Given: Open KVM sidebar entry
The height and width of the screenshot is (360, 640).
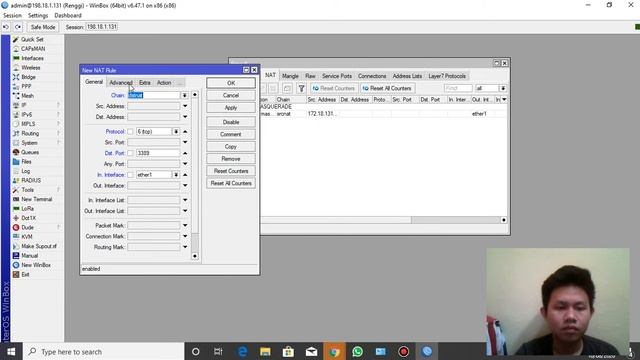Looking at the screenshot, I should [x=27, y=237].
